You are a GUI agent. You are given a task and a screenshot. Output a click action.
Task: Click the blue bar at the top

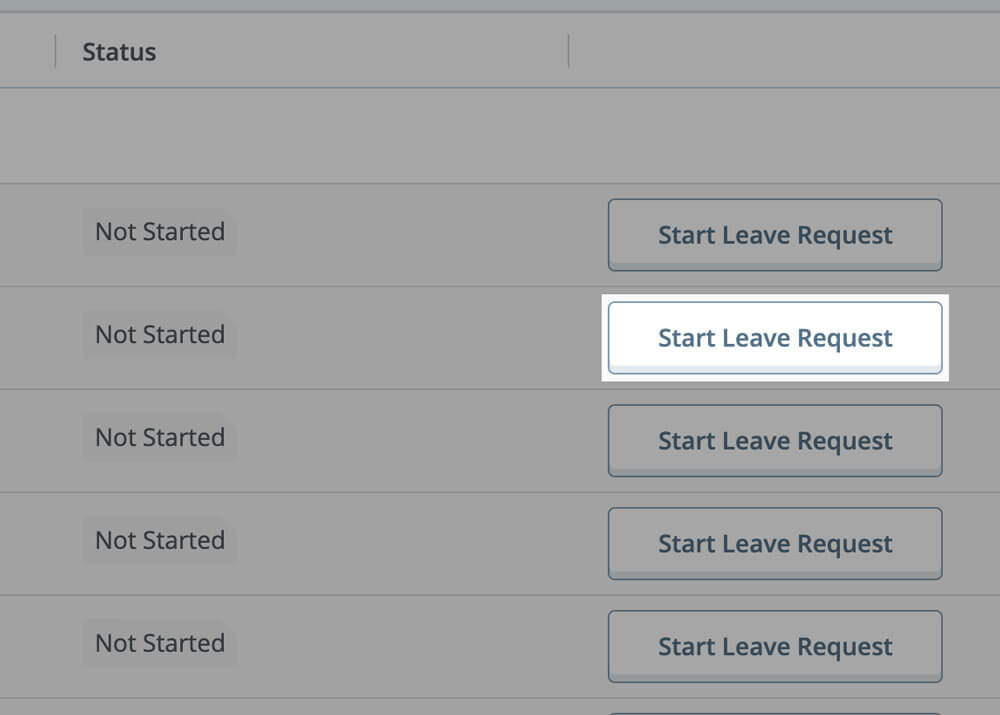click(x=500, y=4)
